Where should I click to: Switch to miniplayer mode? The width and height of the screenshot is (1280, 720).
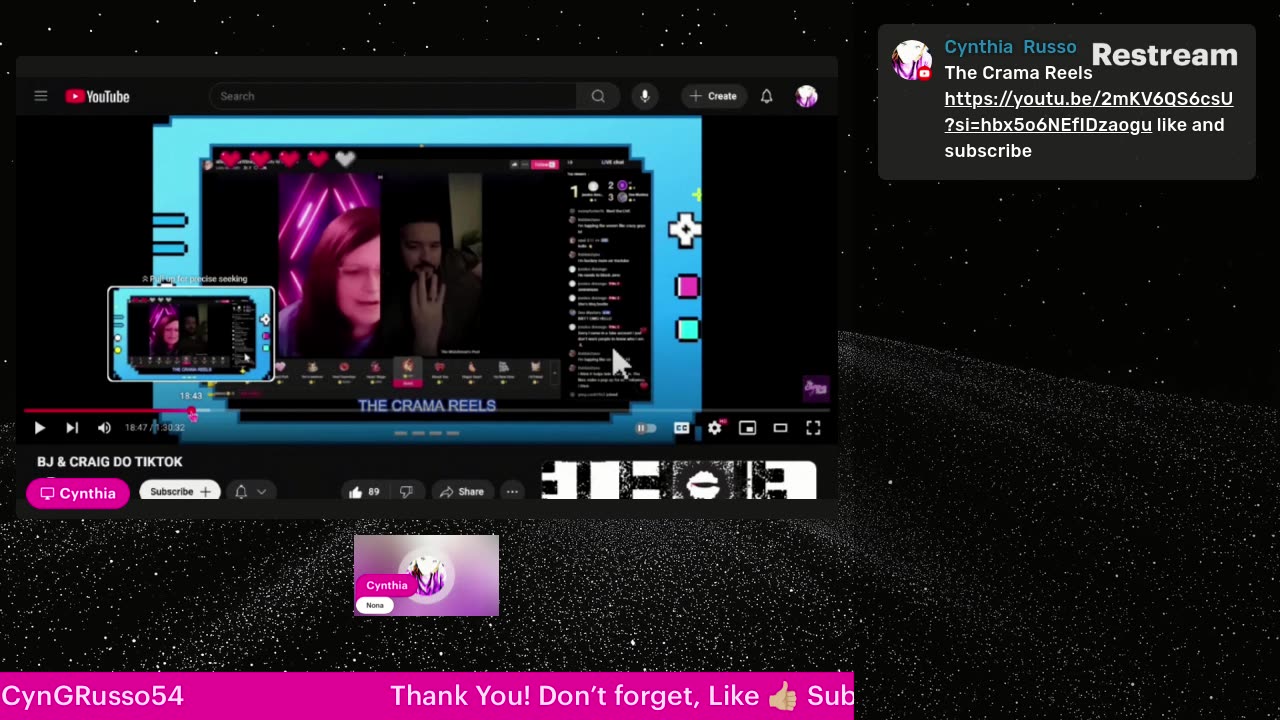(747, 428)
